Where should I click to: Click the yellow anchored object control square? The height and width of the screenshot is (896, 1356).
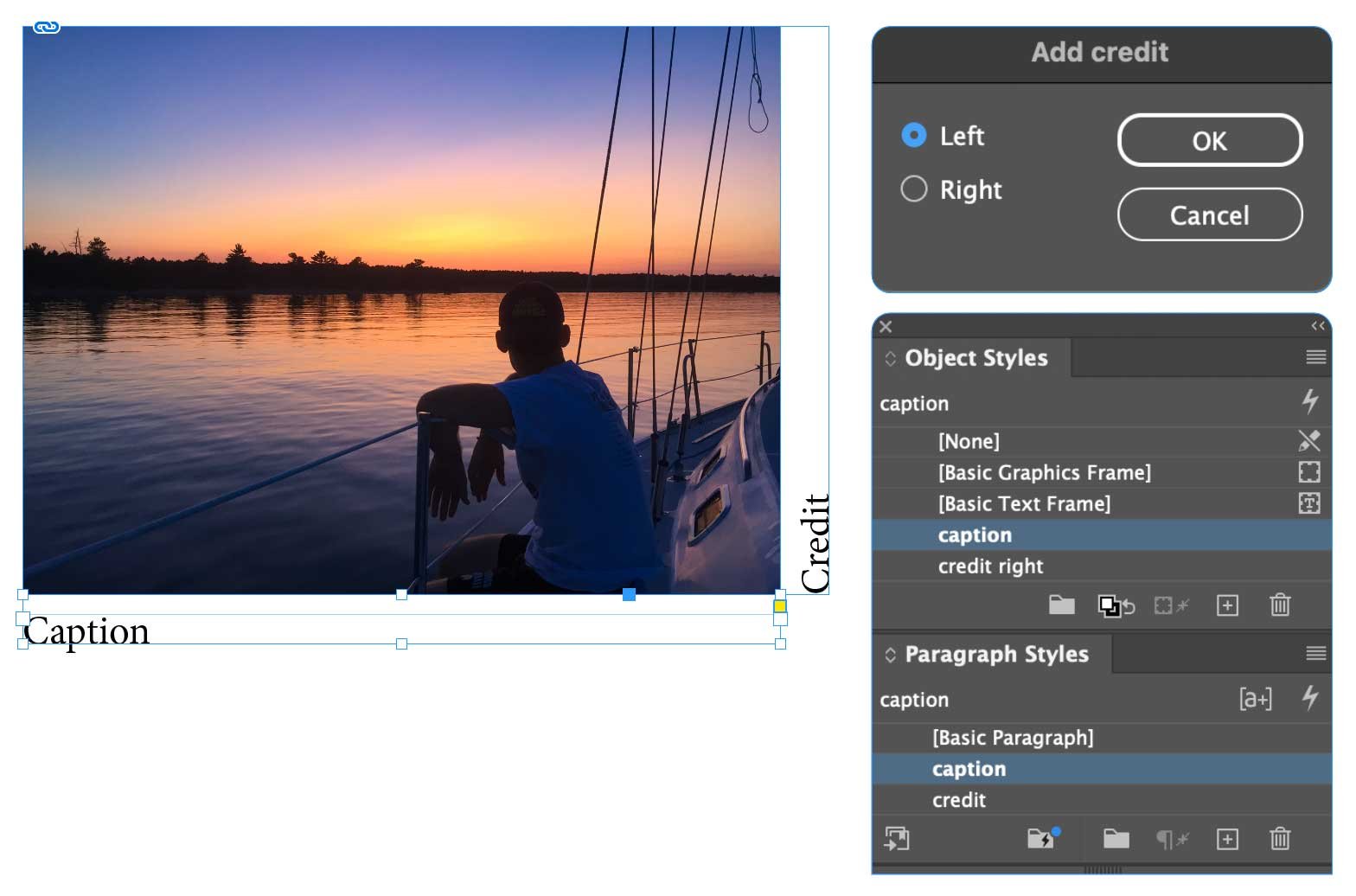[780, 606]
